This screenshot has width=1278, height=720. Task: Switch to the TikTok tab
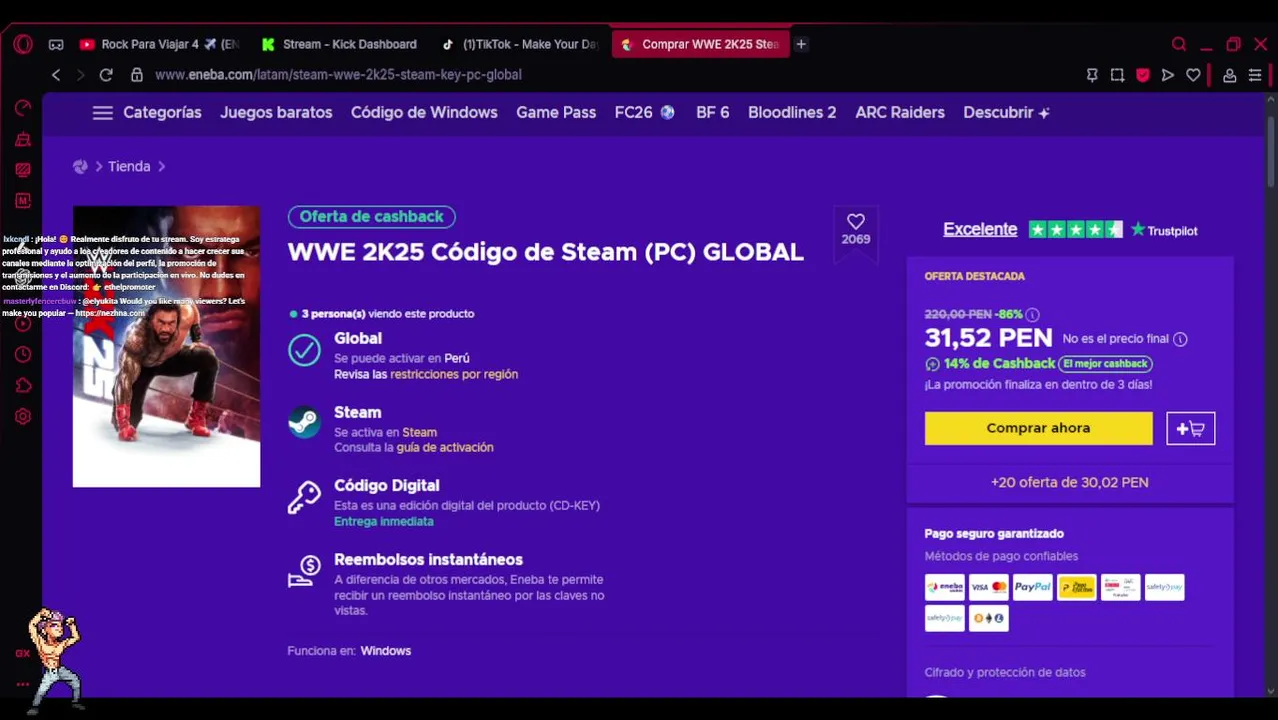[x=520, y=44]
